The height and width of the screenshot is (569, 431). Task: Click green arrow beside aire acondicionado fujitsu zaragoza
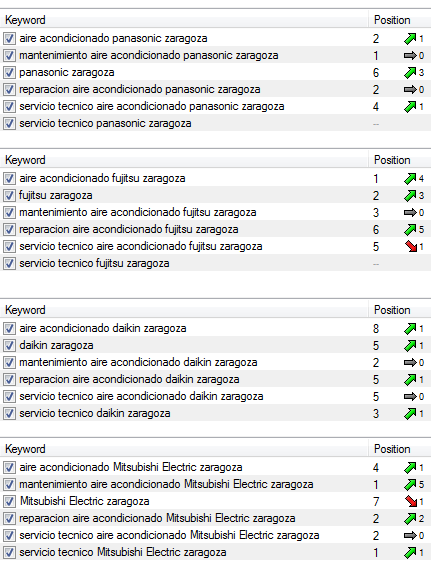click(x=410, y=179)
